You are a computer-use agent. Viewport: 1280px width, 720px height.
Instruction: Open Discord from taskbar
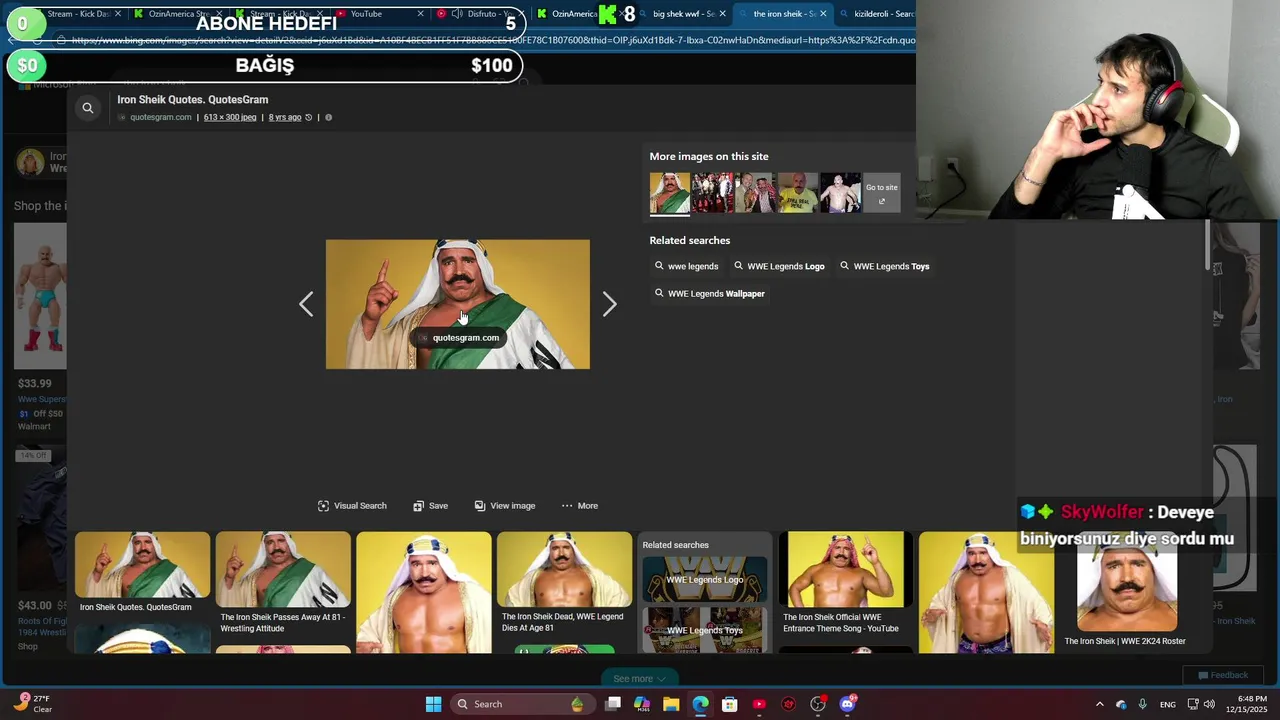click(848, 704)
